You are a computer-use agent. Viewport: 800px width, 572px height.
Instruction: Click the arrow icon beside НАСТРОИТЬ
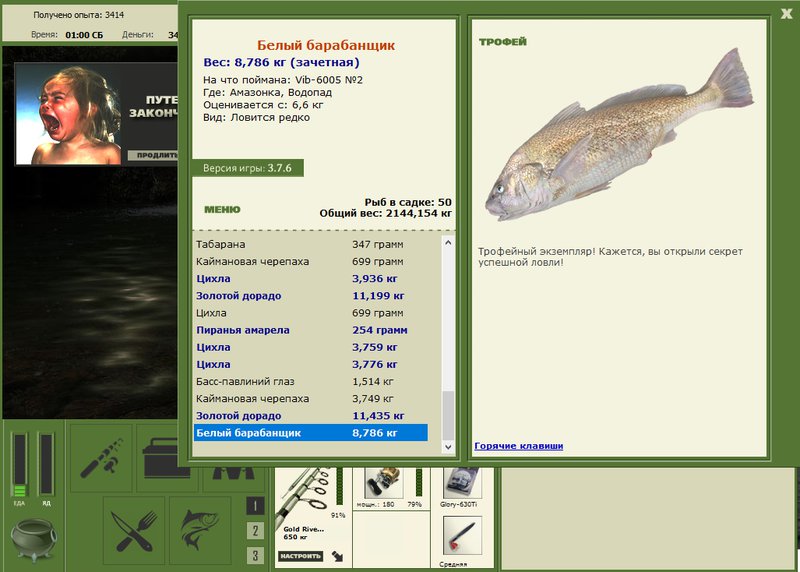pos(337,556)
